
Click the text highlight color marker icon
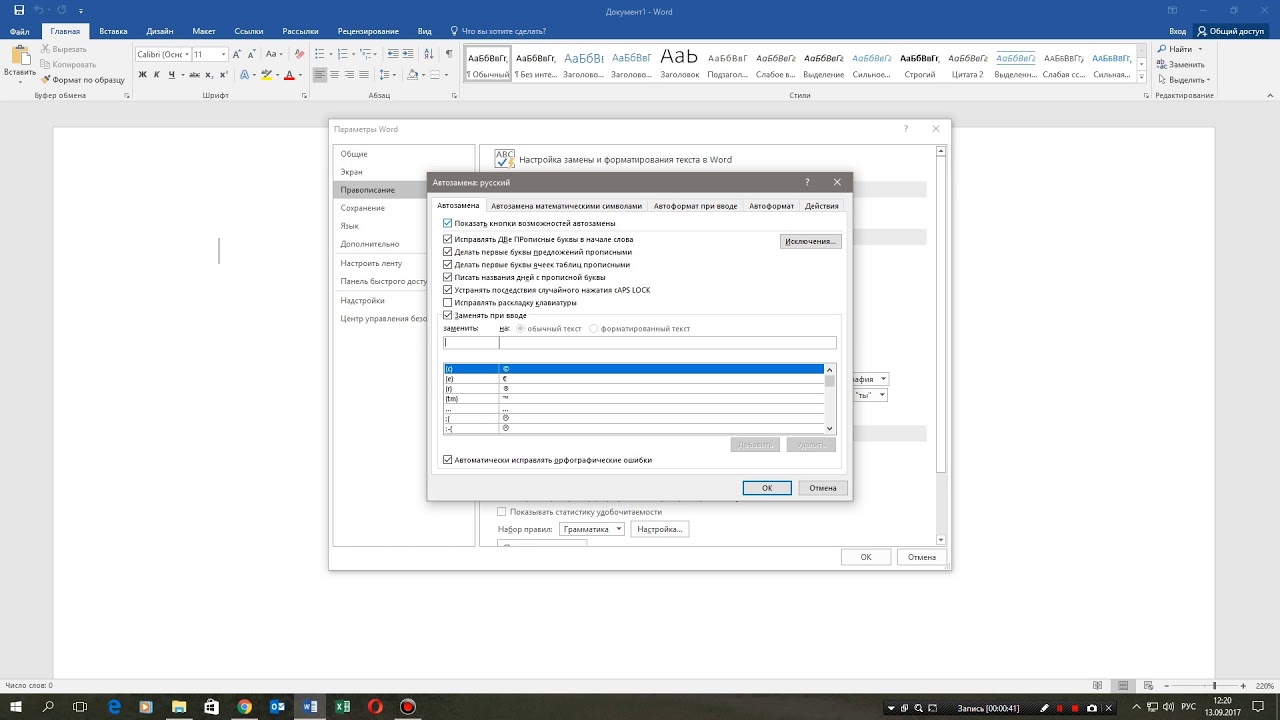tap(265, 75)
